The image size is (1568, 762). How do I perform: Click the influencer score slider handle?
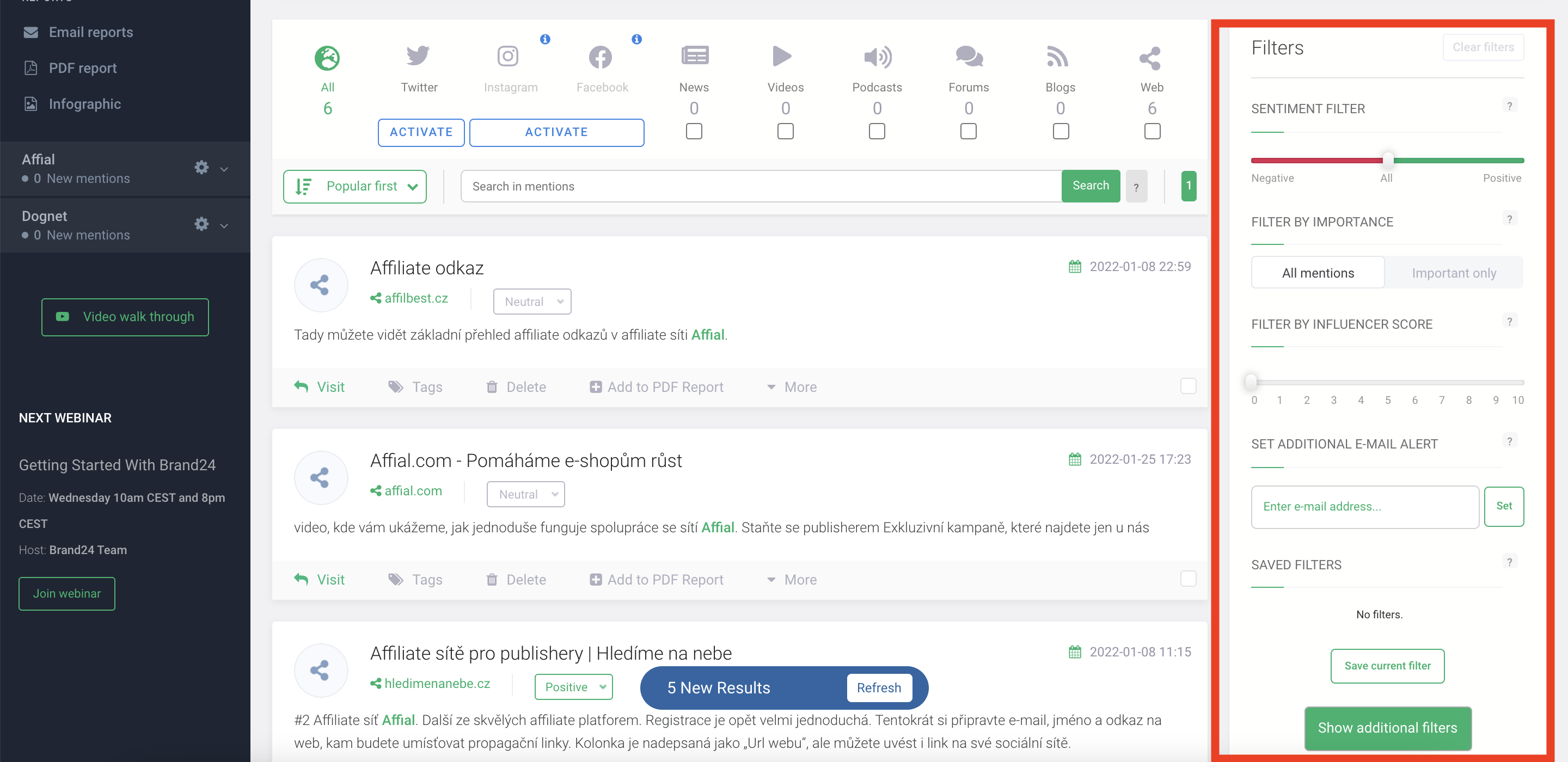pyautogui.click(x=1251, y=382)
